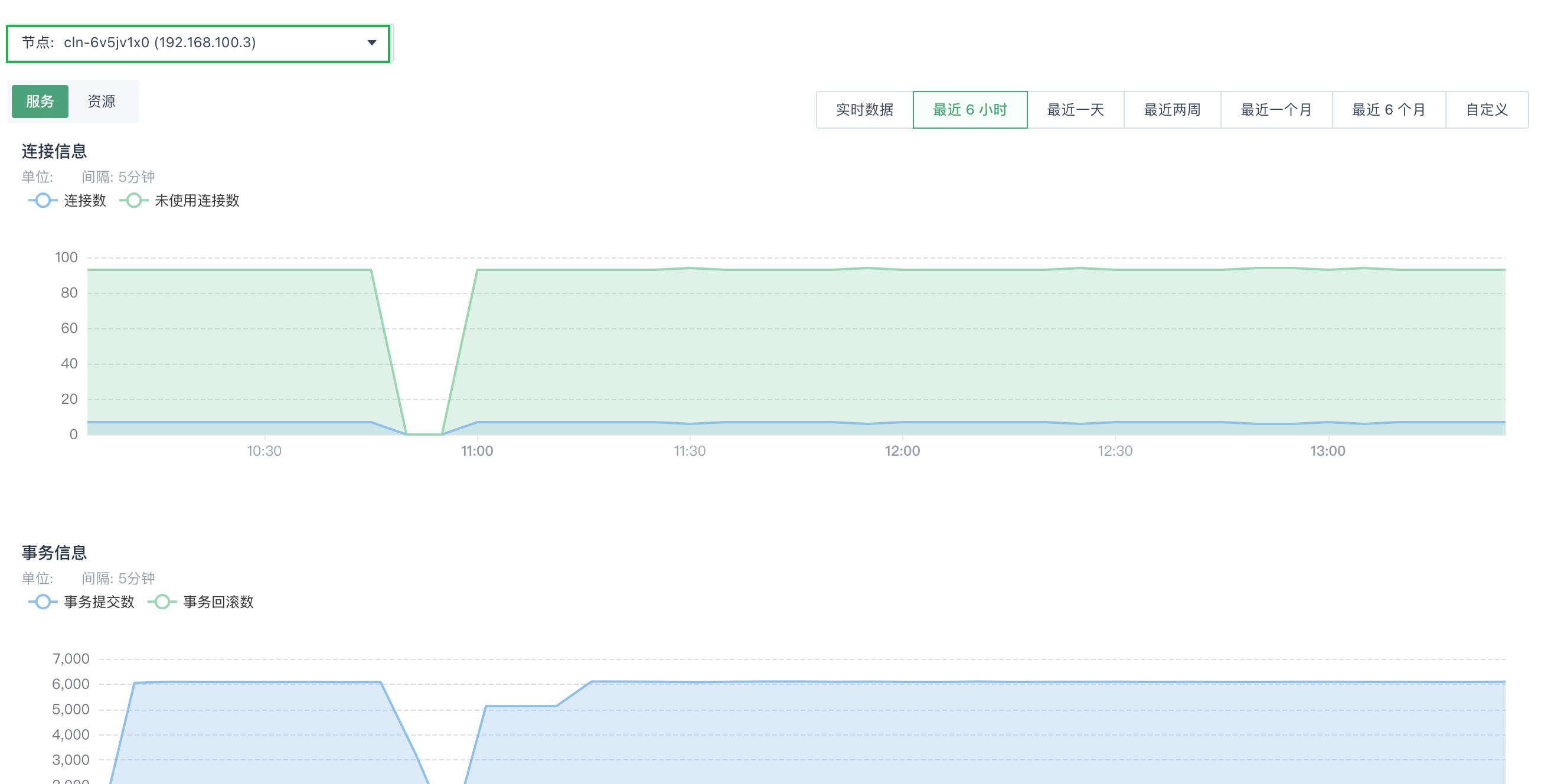Image resolution: width=1541 pixels, height=784 pixels.
Task: Click the dropdown arrow of the node selector
Action: [x=371, y=43]
